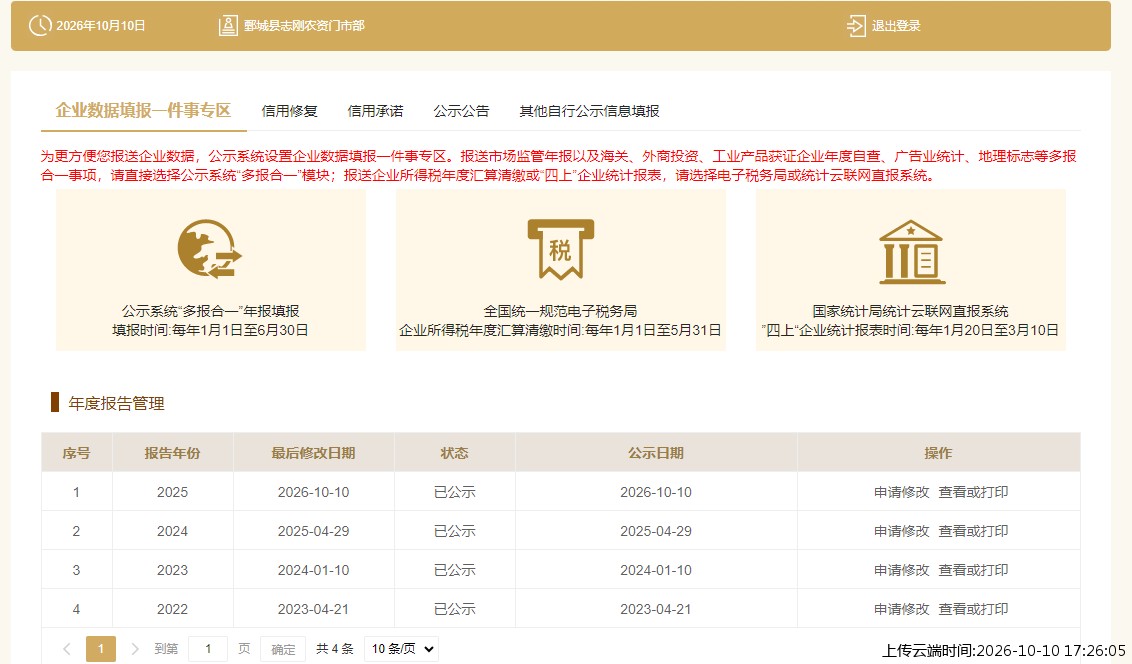Click the 2026年10月10日 date in header

[x=101, y=26]
